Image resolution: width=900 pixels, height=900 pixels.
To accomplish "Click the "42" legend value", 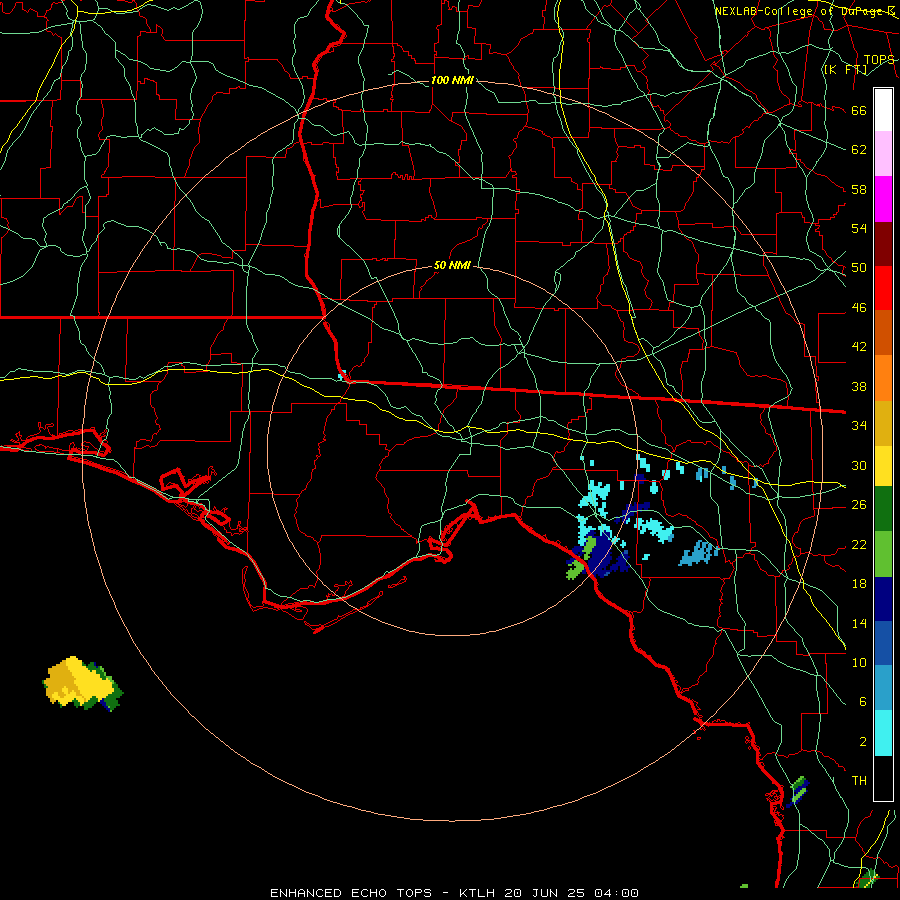I will [859, 347].
